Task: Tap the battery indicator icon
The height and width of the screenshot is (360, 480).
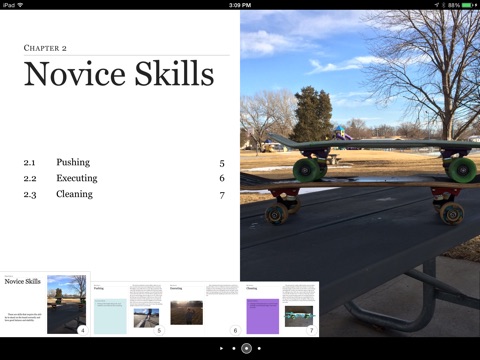Action: (467, 5)
